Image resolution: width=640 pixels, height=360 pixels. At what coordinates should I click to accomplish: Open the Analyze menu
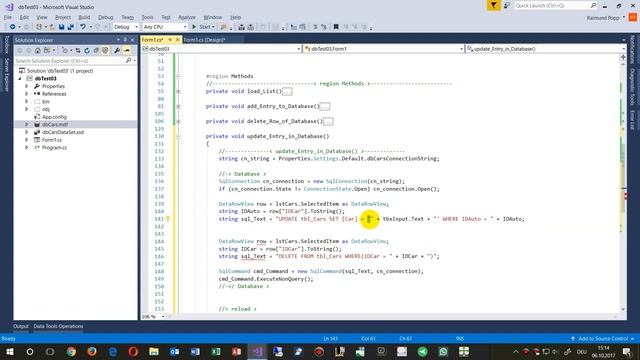pyautogui.click(x=187, y=17)
